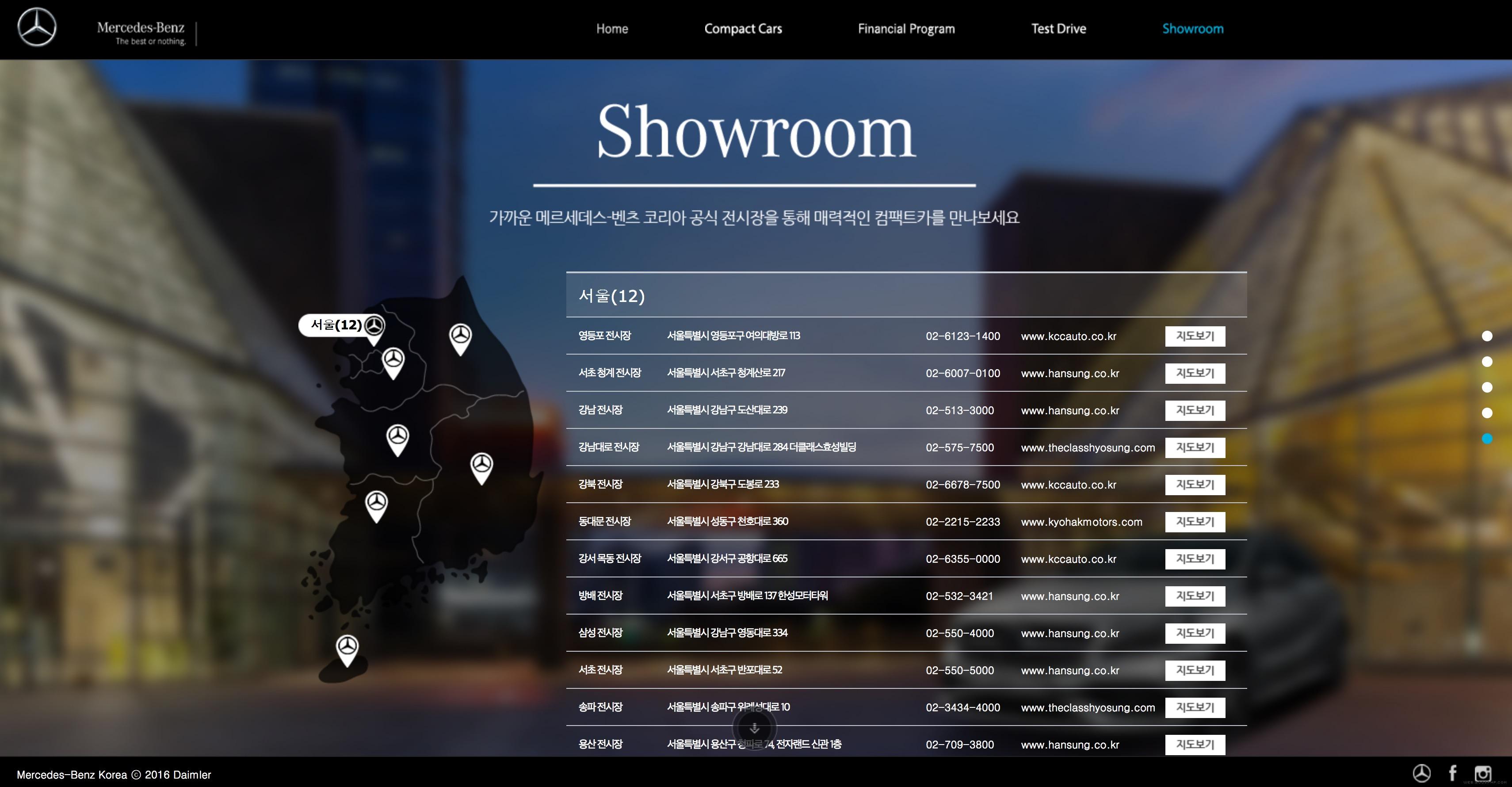The width and height of the screenshot is (1512, 787).
Task: Click phone number 02-6123-1400
Action: pos(962,336)
